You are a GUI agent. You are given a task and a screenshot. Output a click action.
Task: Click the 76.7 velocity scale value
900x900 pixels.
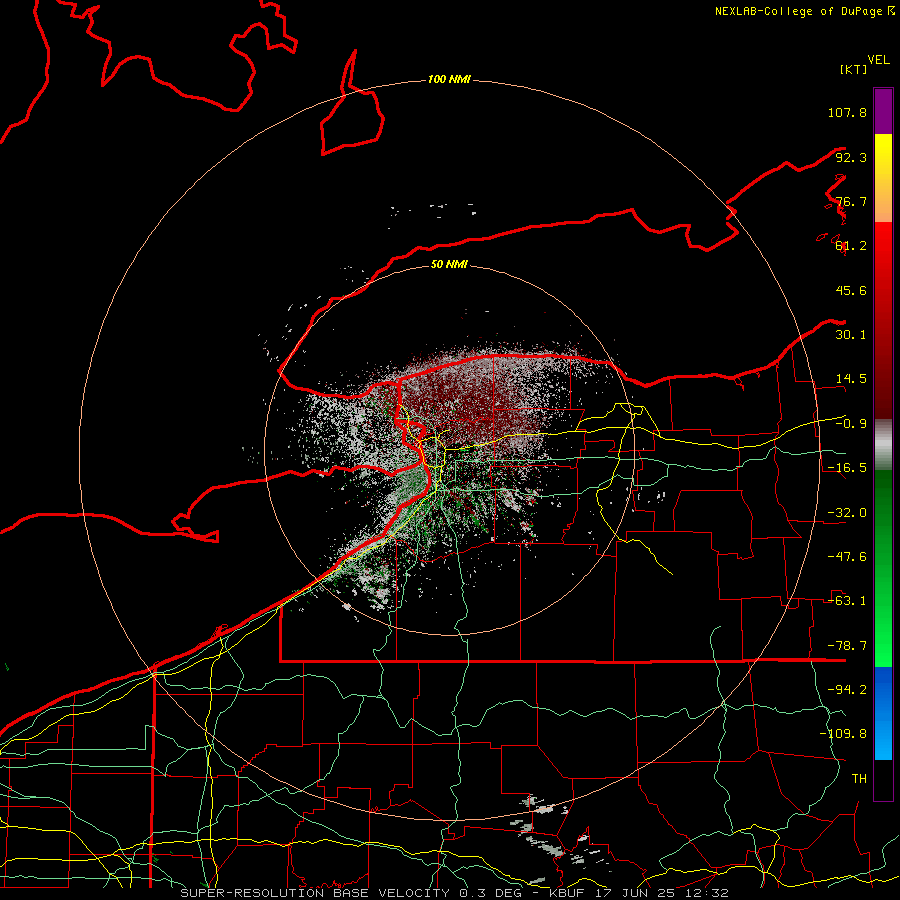851,201
